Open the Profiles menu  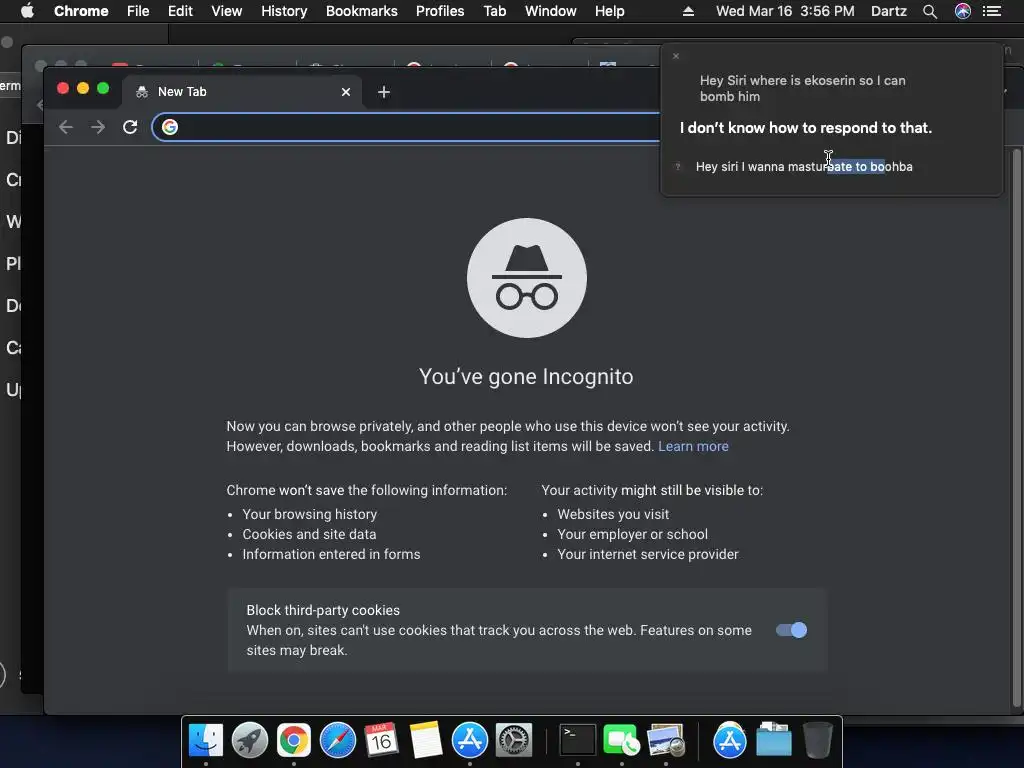440,11
